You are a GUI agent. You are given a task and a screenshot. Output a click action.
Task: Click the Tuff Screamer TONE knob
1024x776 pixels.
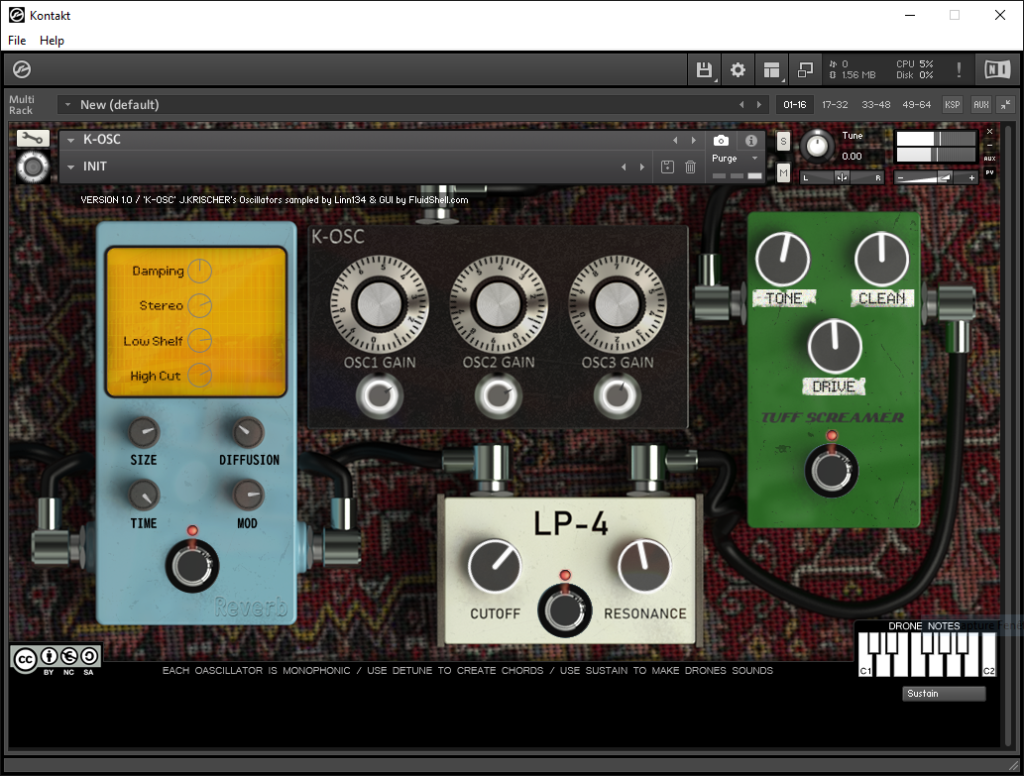point(782,259)
